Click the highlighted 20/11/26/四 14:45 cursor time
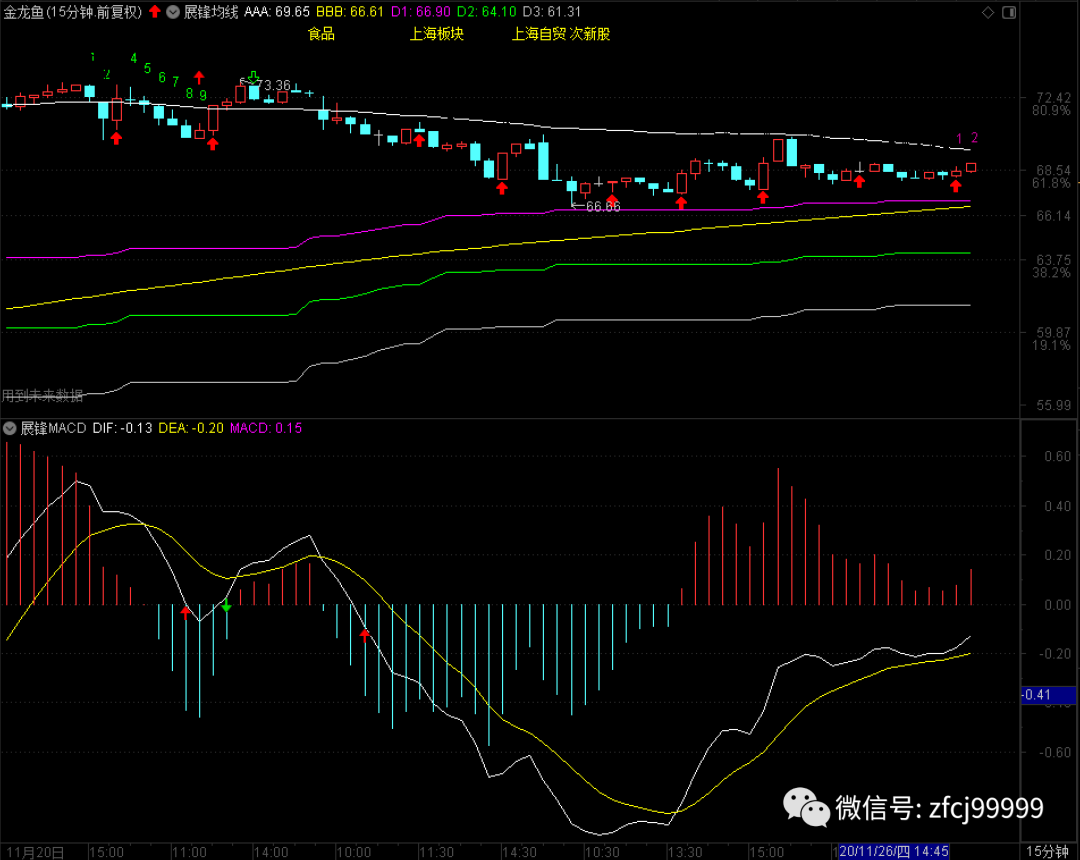1080x860 pixels. tap(893, 852)
